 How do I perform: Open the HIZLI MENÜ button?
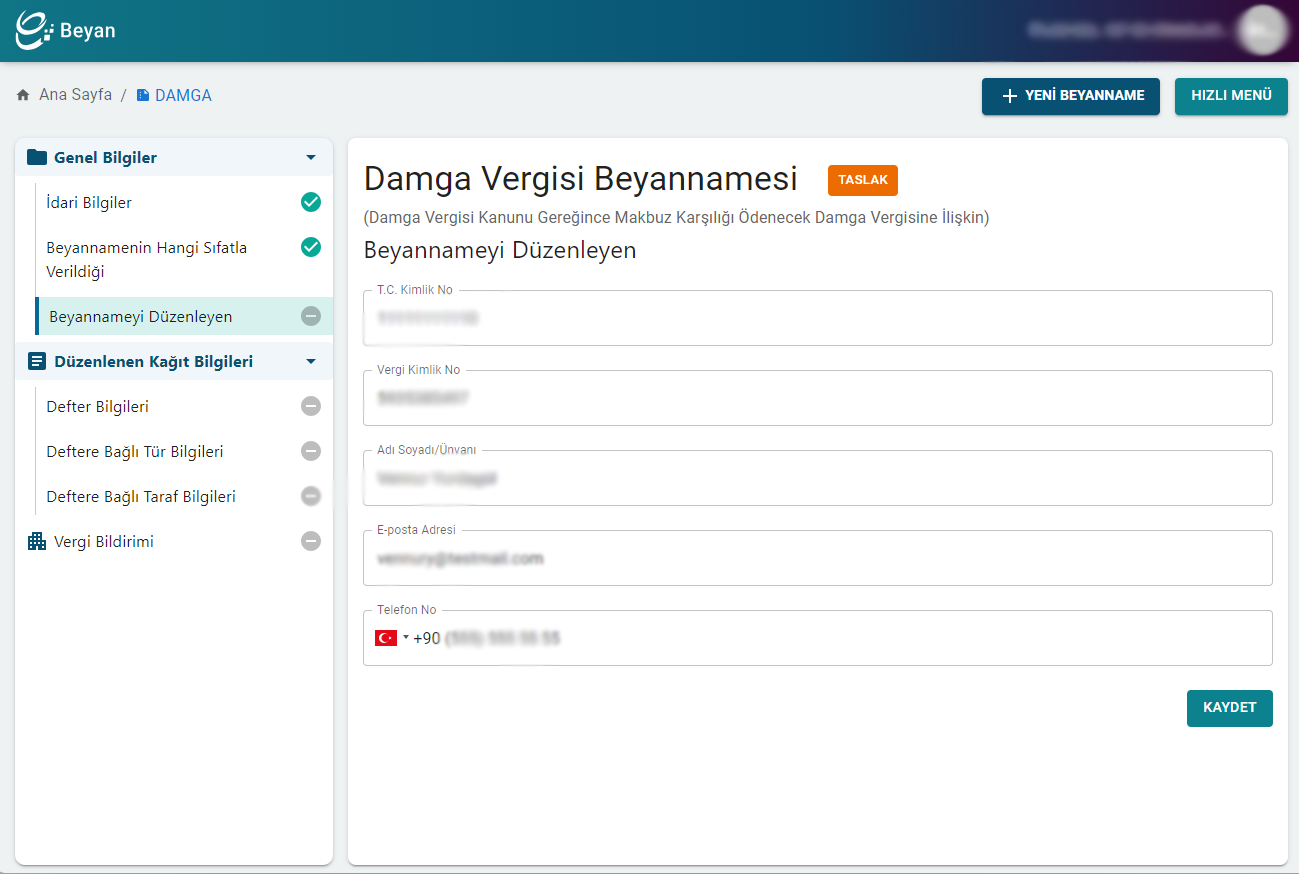[1231, 96]
